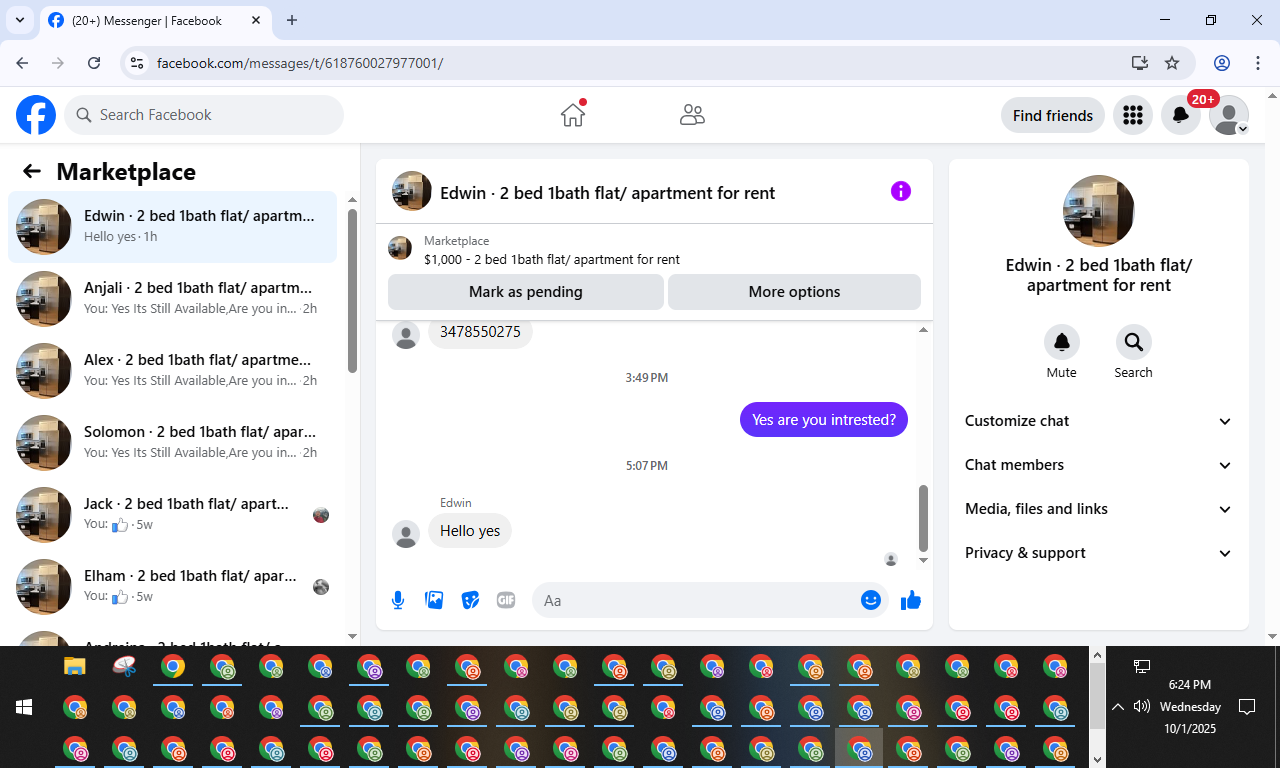This screenshot has width=1280, height=768.
Task: Click the chat header title Edwin
Action: coord(607,193)
